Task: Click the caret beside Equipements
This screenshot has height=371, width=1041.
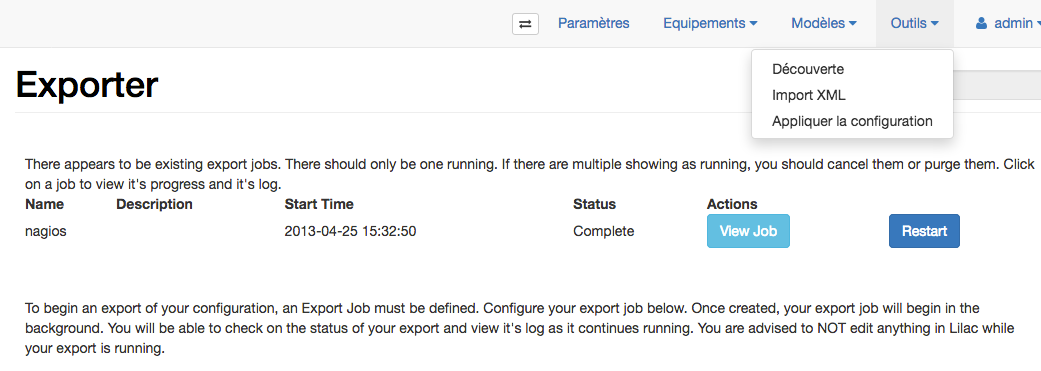Action: 754,24
